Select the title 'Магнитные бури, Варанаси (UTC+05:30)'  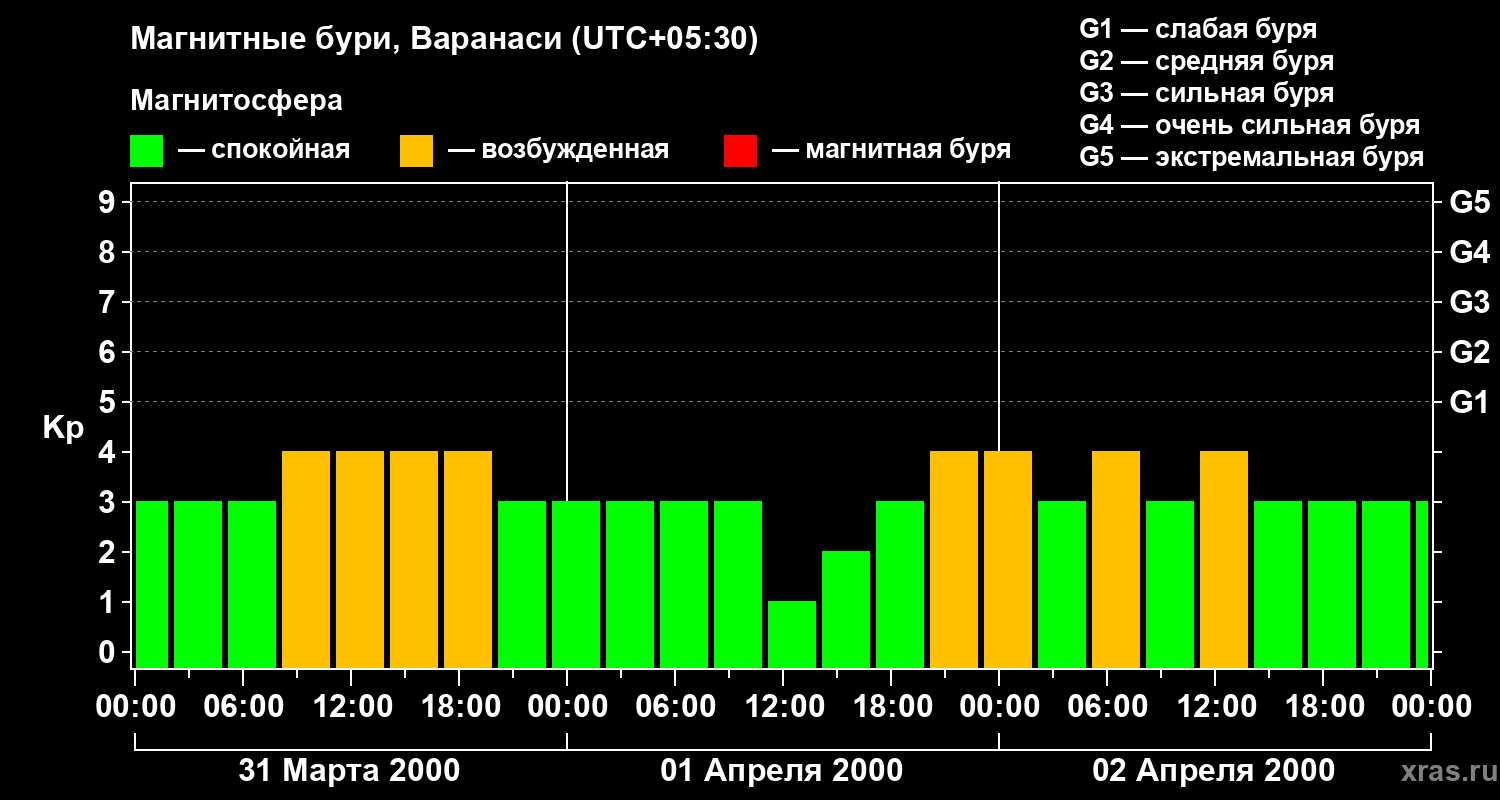pos(444,40)
